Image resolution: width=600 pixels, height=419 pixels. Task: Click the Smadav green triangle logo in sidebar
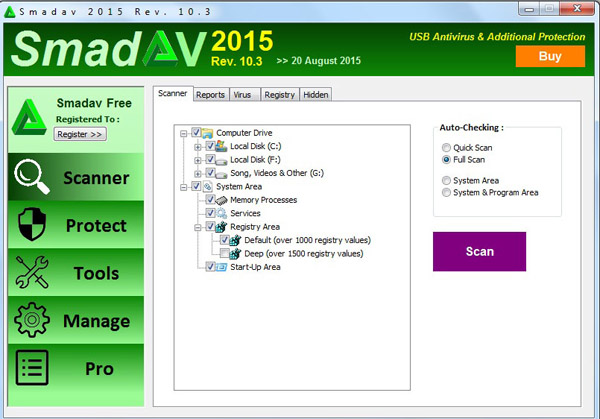click(29, 117)
